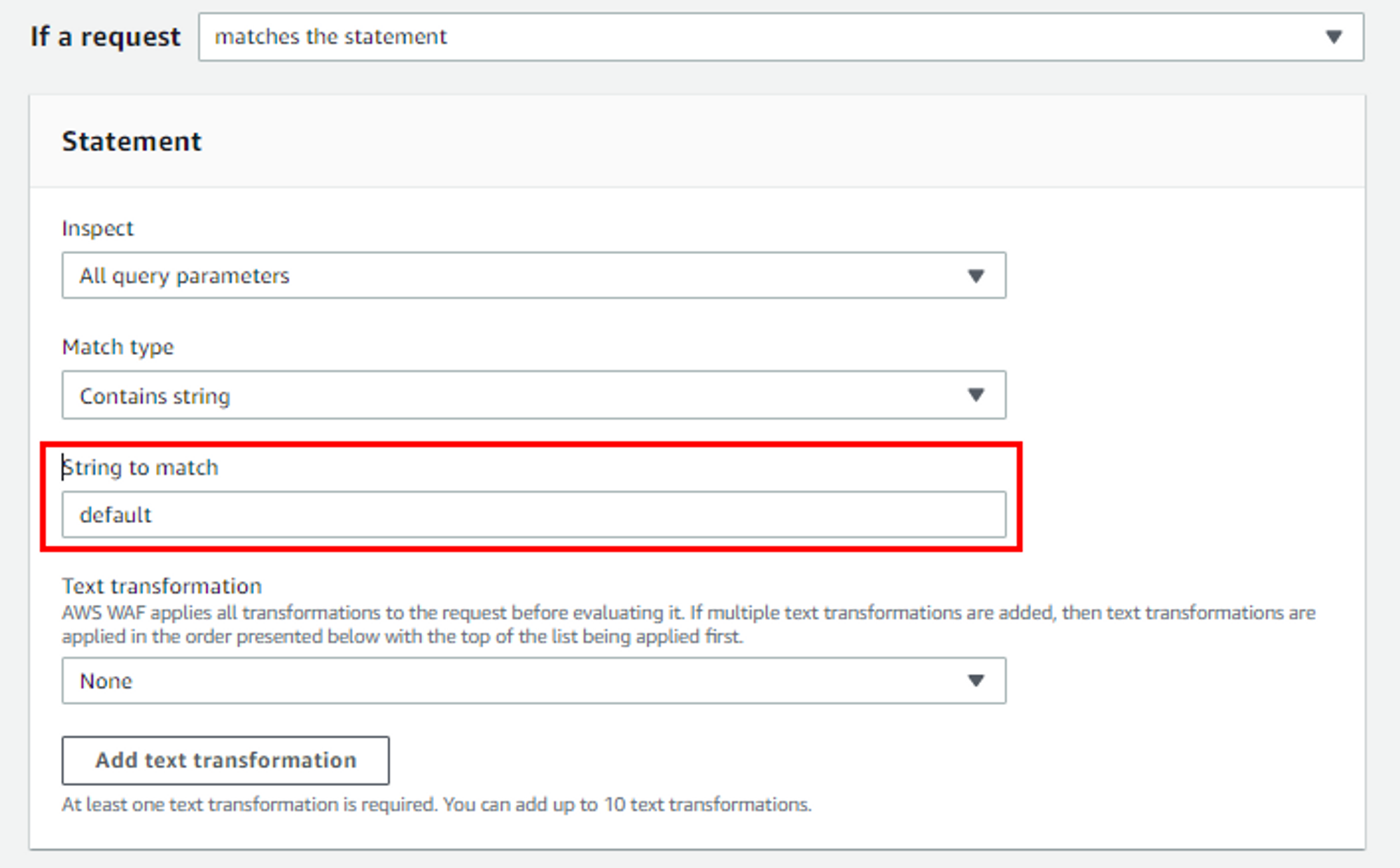
Task: Click the Text transformation dropdown arrow icon
Action: pos(976,680)
